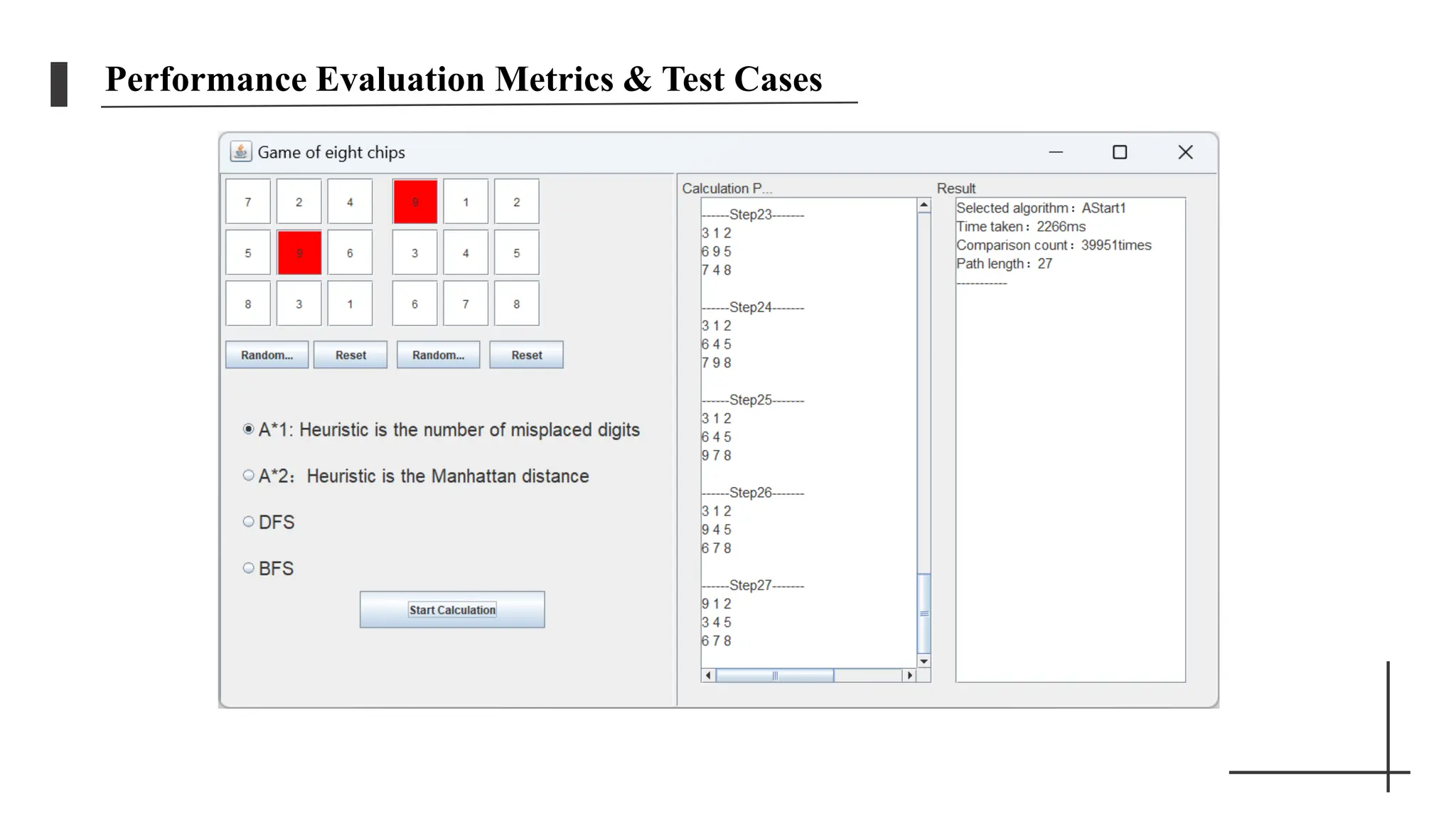
Task: Click tile 5 in the right puzzle grid
Action: click(x=517, y=253)
